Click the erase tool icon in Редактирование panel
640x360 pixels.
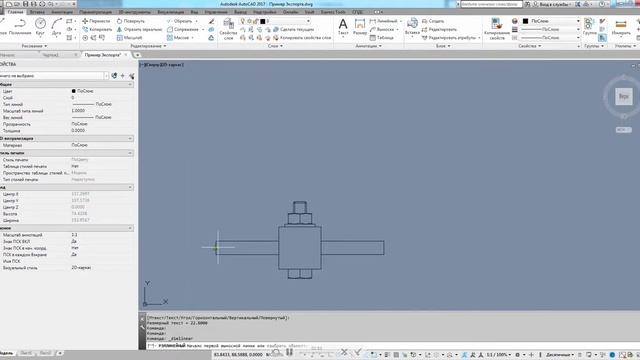(211, 21)
